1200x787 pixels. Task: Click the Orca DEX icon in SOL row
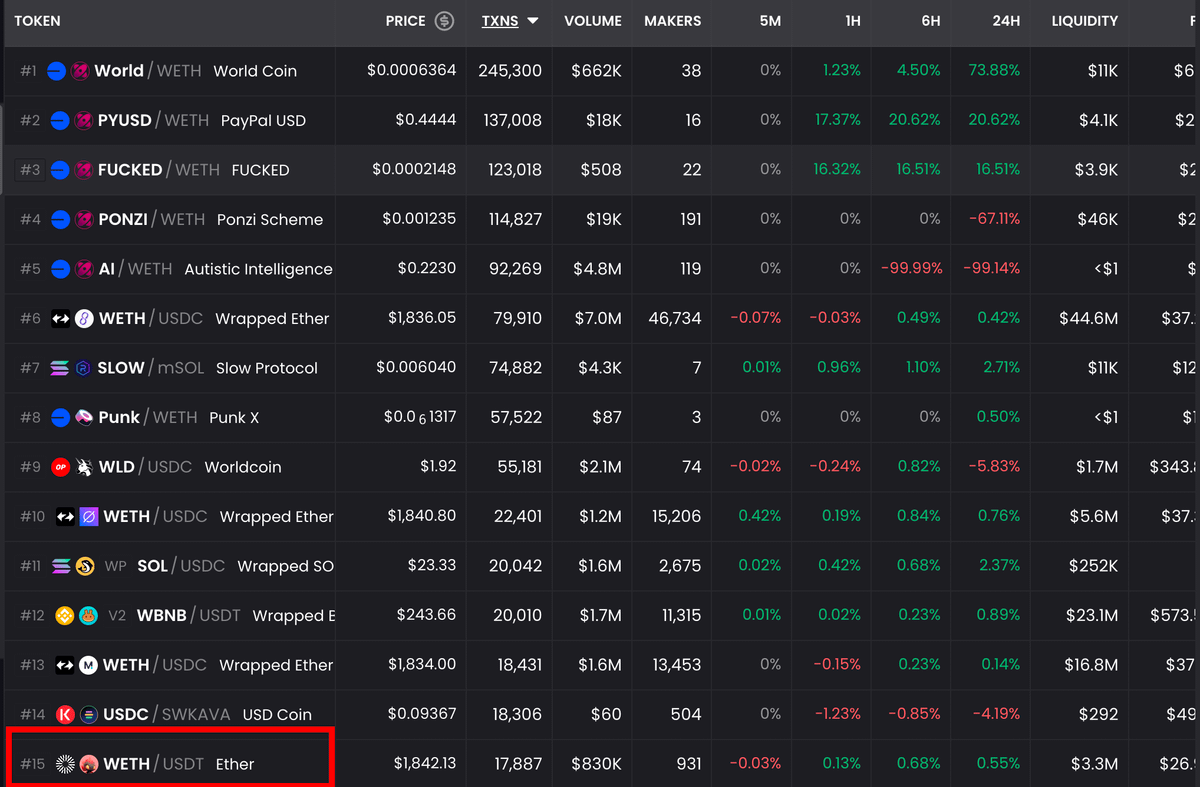[x=84, y=566]
